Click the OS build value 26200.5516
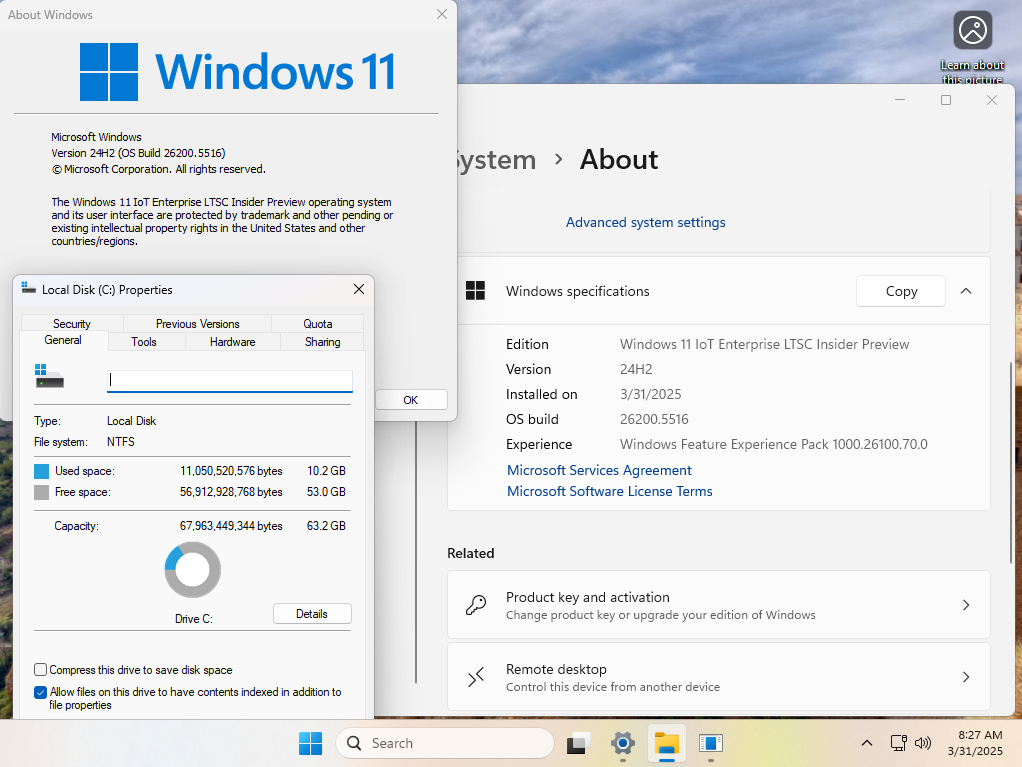1022x767 pixels. (654, 419)
